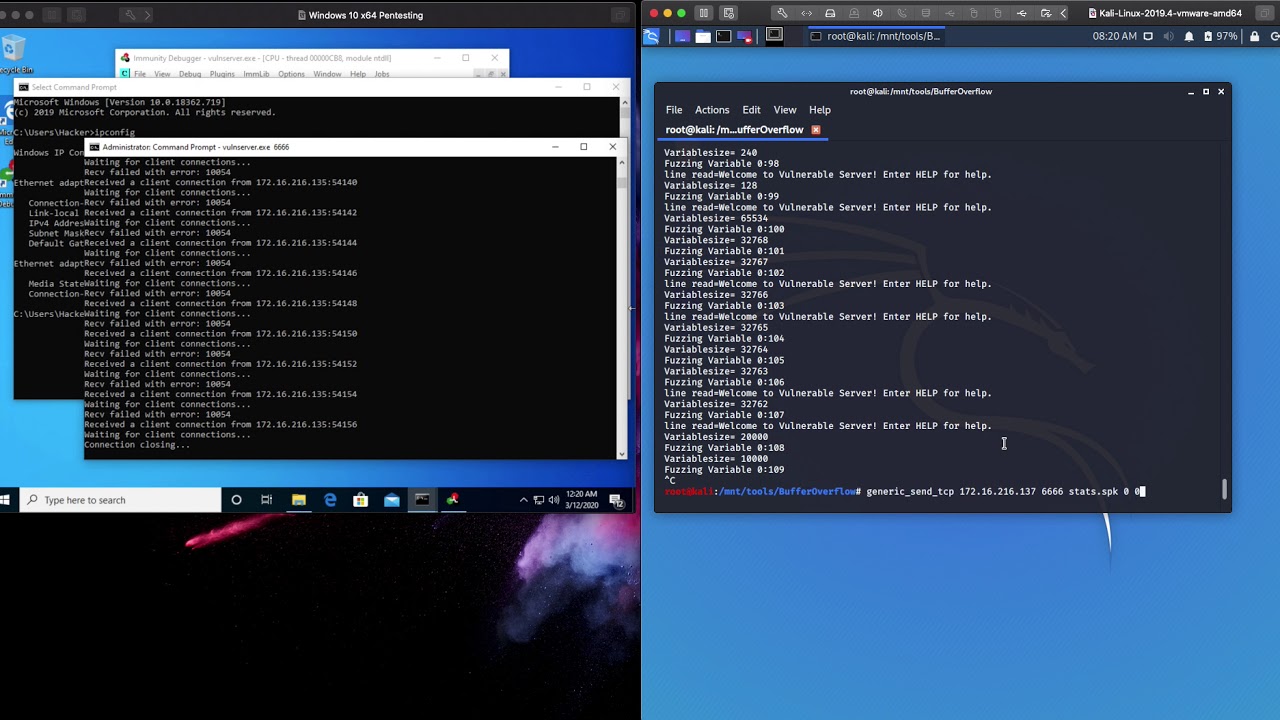Viewport: 1280px width, 720px height.
Task: Collapse VMware device toolbar chevron
Action: (1064, 13)
